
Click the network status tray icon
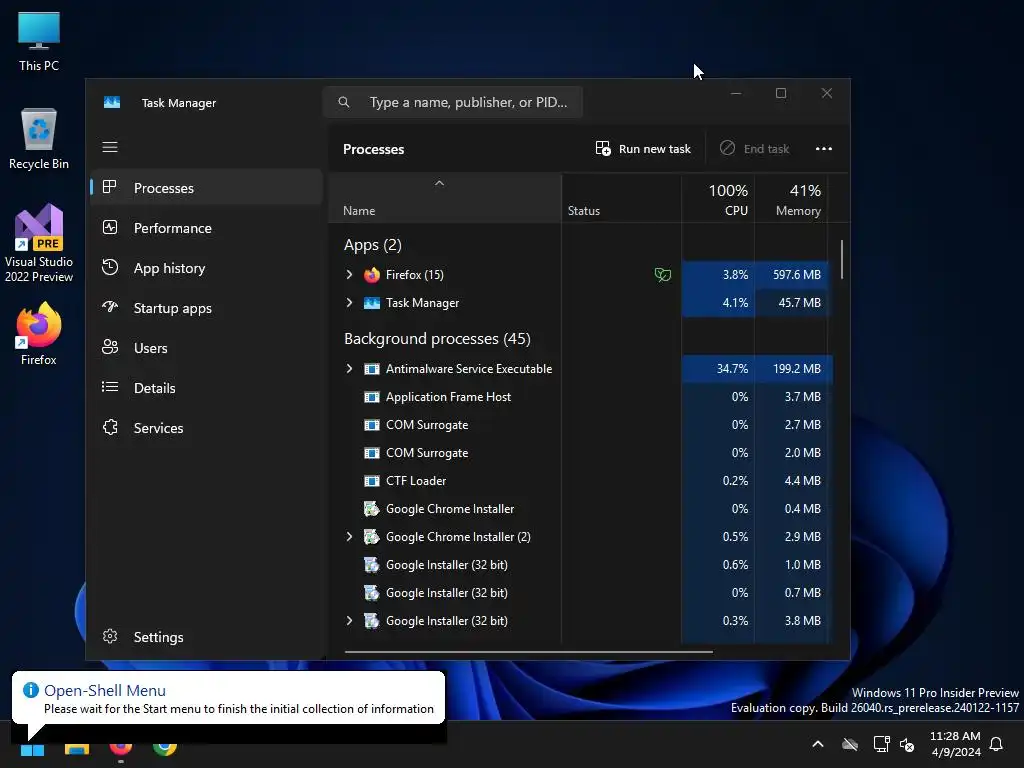[881, 744]
